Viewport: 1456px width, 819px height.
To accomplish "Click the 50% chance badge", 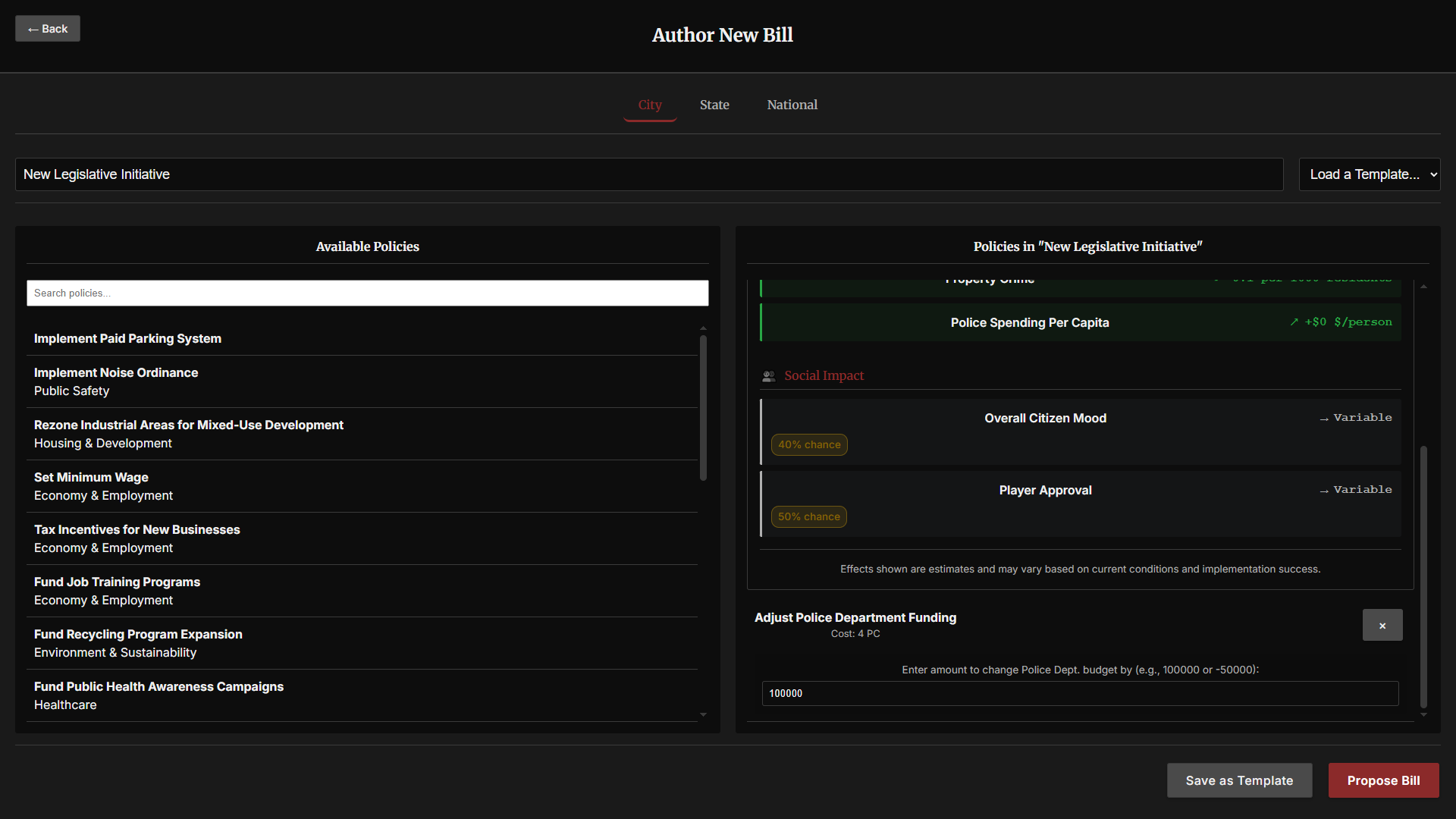I will [x=809, y=517].
